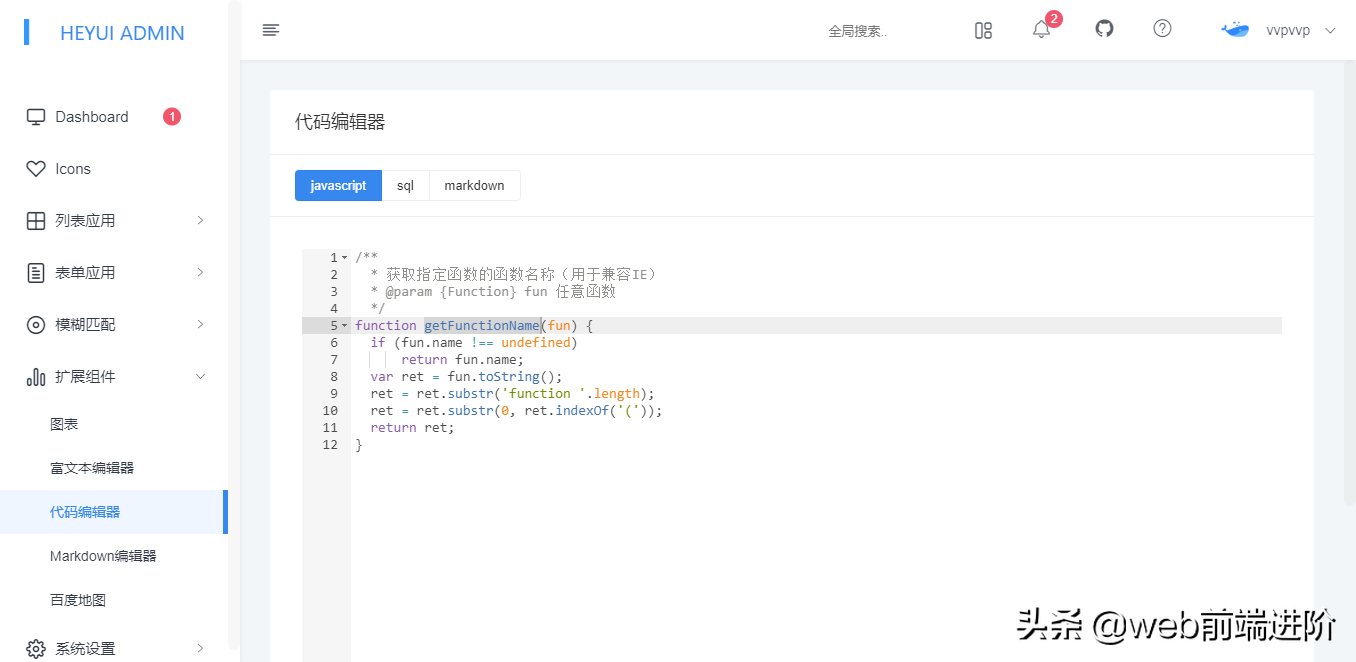Click the document icon beside 表单应用
The image size is (1356, 662).
(36, 273)
